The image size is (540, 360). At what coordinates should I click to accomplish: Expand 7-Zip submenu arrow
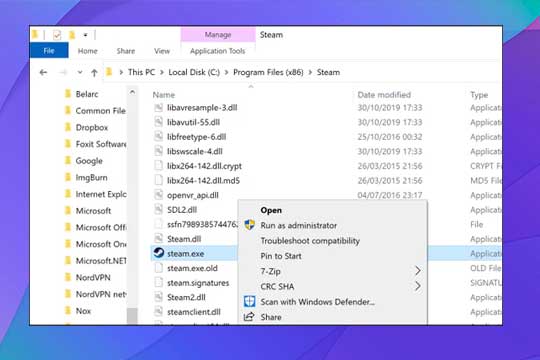pos(417,271)
